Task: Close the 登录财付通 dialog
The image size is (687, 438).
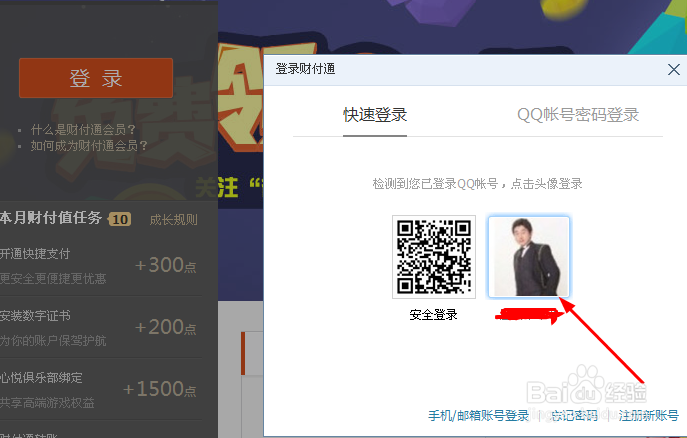Action: [x=673, y=69]
